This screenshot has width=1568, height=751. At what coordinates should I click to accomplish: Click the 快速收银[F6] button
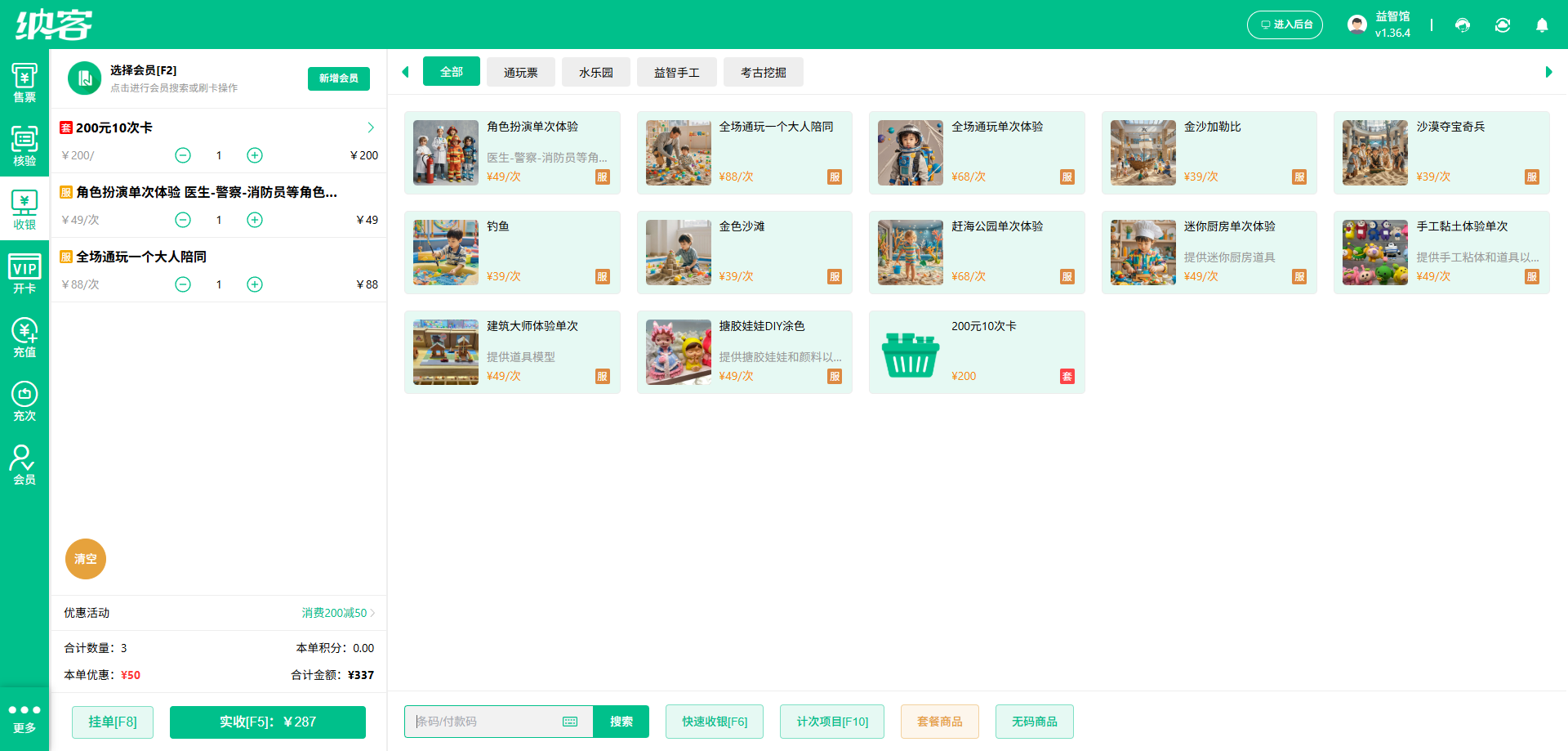(x=715, y=722)
